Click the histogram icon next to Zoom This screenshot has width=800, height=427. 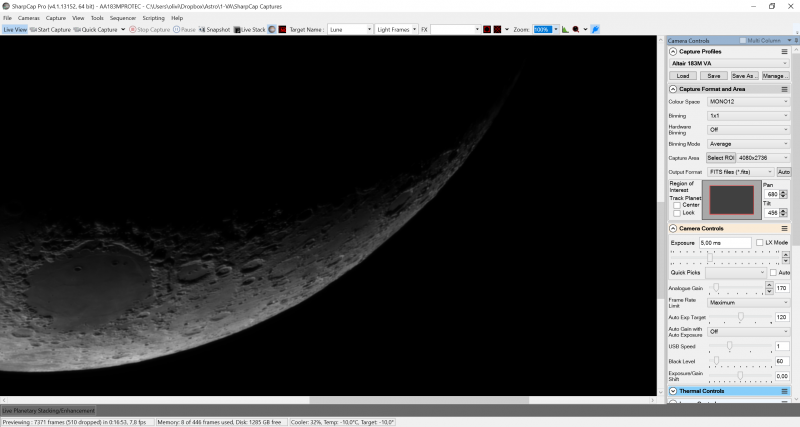point(564,30)
